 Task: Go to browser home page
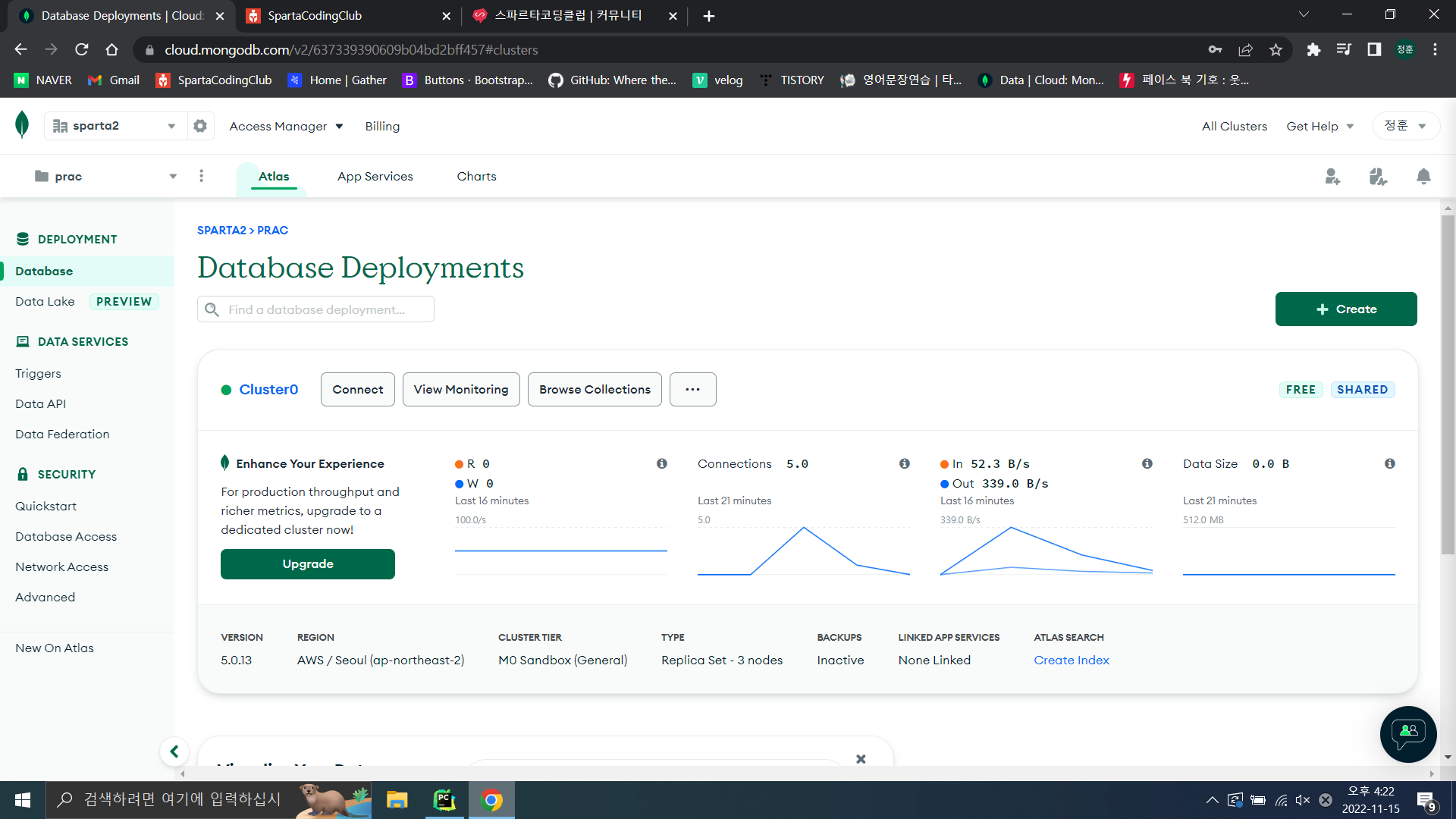[x=112, y=50]
